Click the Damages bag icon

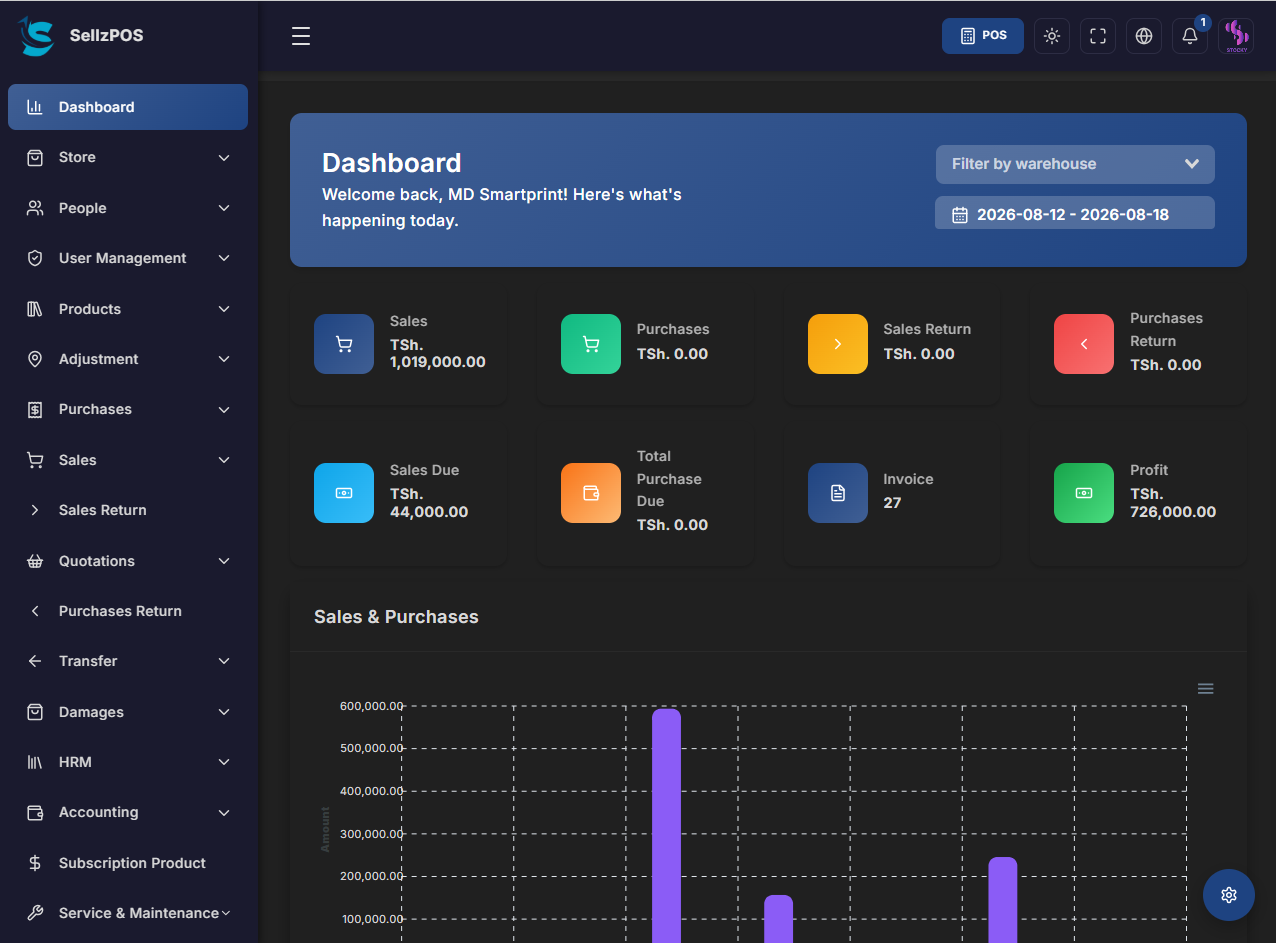point(35,712)
